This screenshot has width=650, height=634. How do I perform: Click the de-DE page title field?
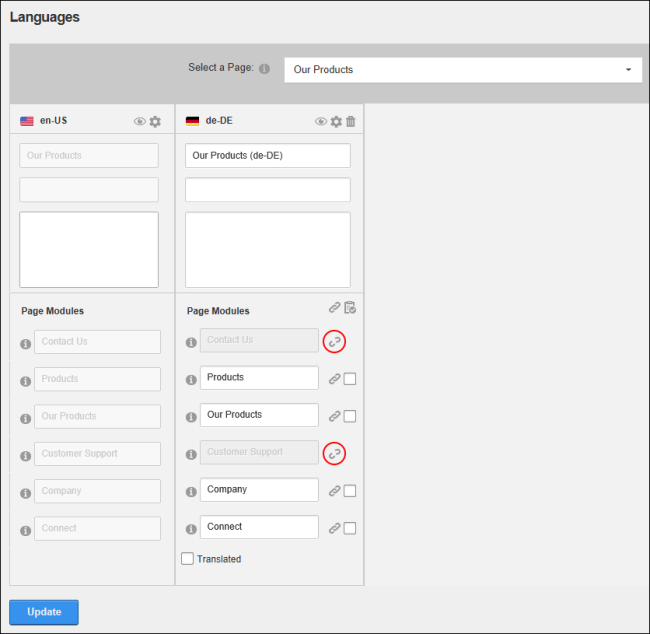click(x=268, y=189)
